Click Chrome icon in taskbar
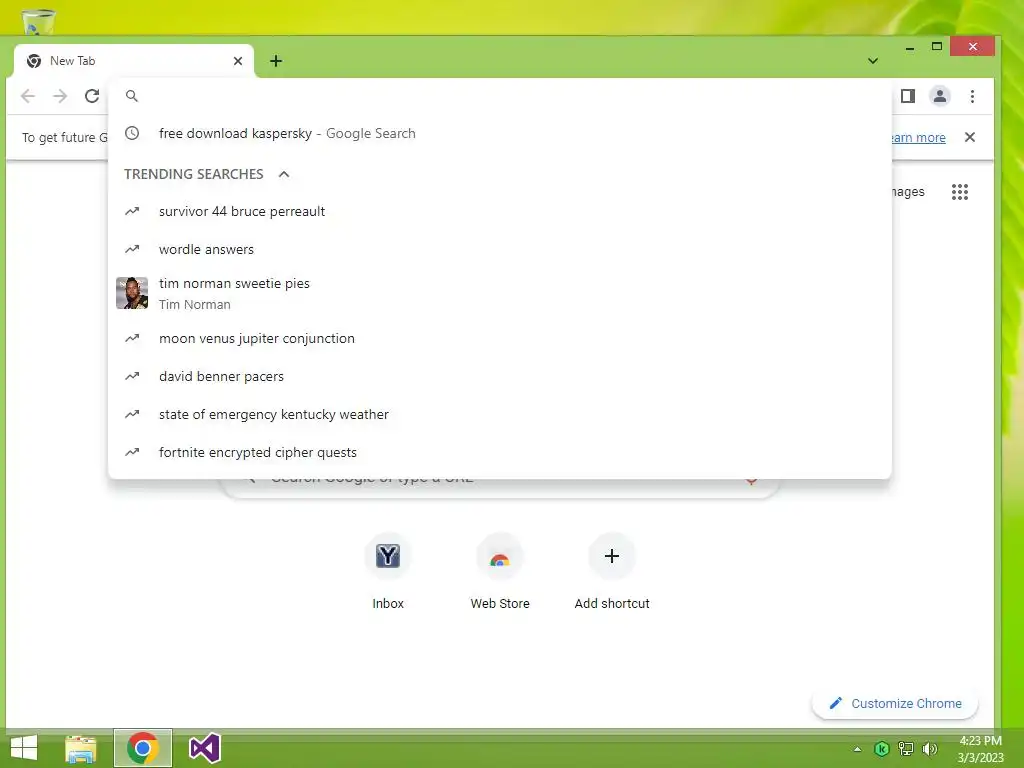1024x768 pixels. pyautogui.click(x=143, y=748)
